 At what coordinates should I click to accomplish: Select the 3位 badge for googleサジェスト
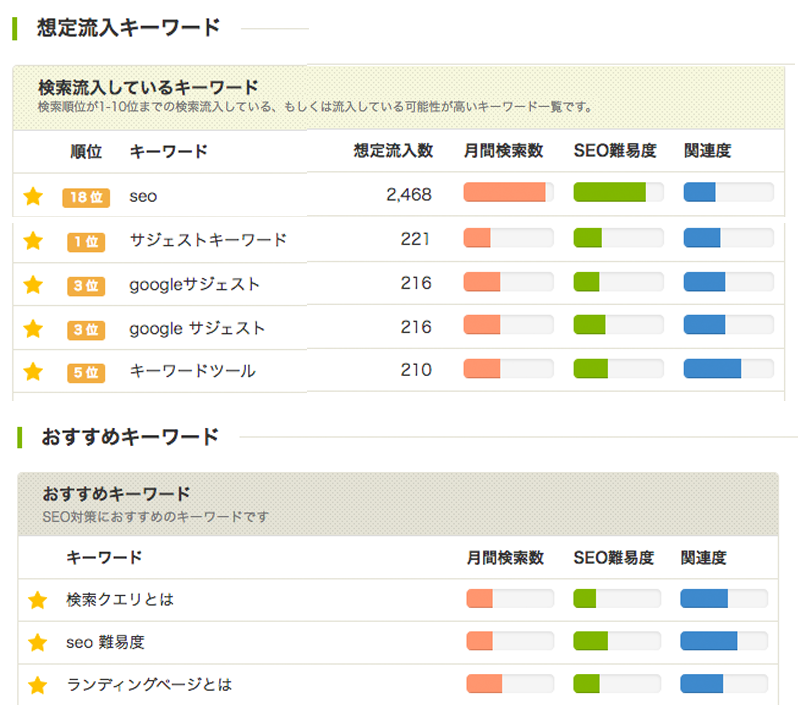point(84,285)
